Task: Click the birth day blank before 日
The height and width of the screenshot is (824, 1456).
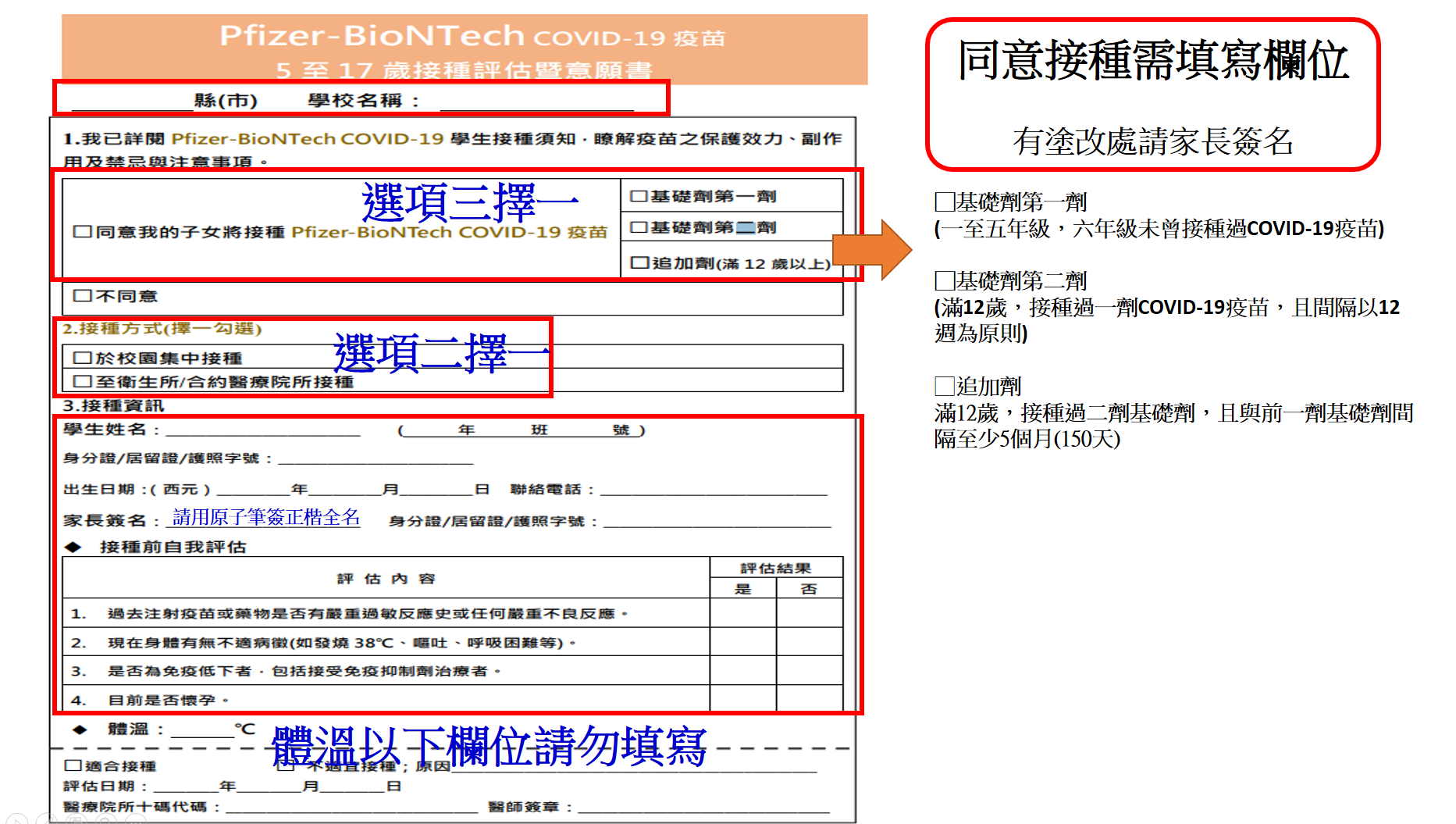Action: pos(436,489)
